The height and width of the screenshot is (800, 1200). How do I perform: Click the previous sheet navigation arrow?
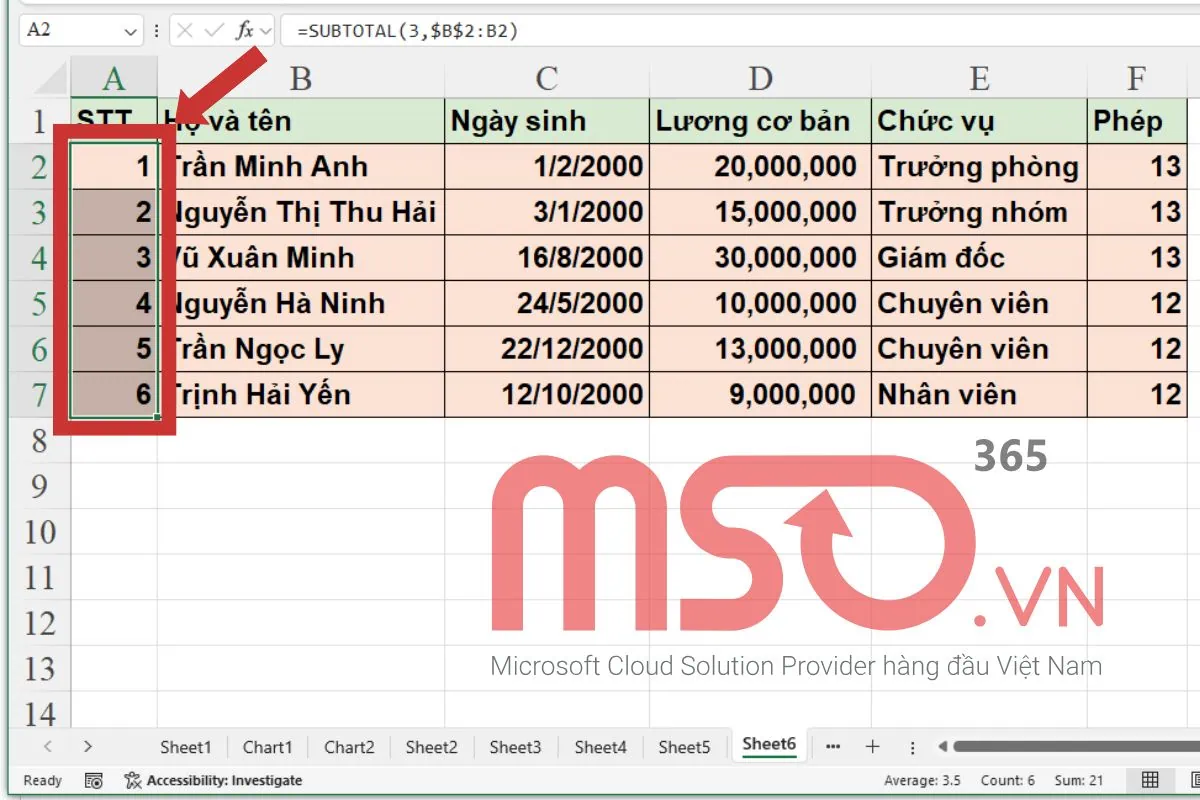[48, 746]
